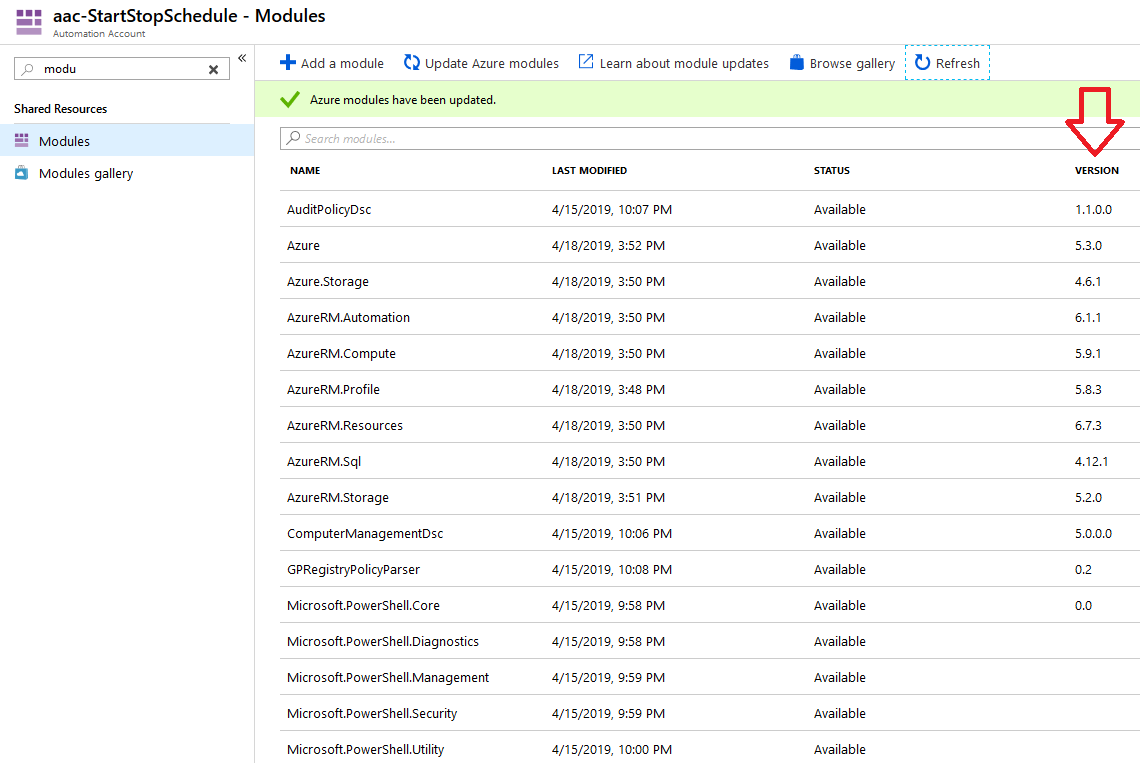Click the green checkmark in the notification
Viewport: 1140px width, 763px height.
point(290,100)
